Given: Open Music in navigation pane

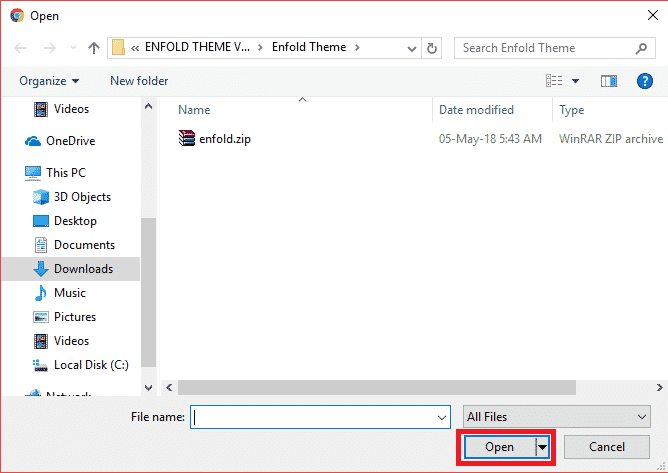Looking at the screenshot, I should tap(70, 293).
